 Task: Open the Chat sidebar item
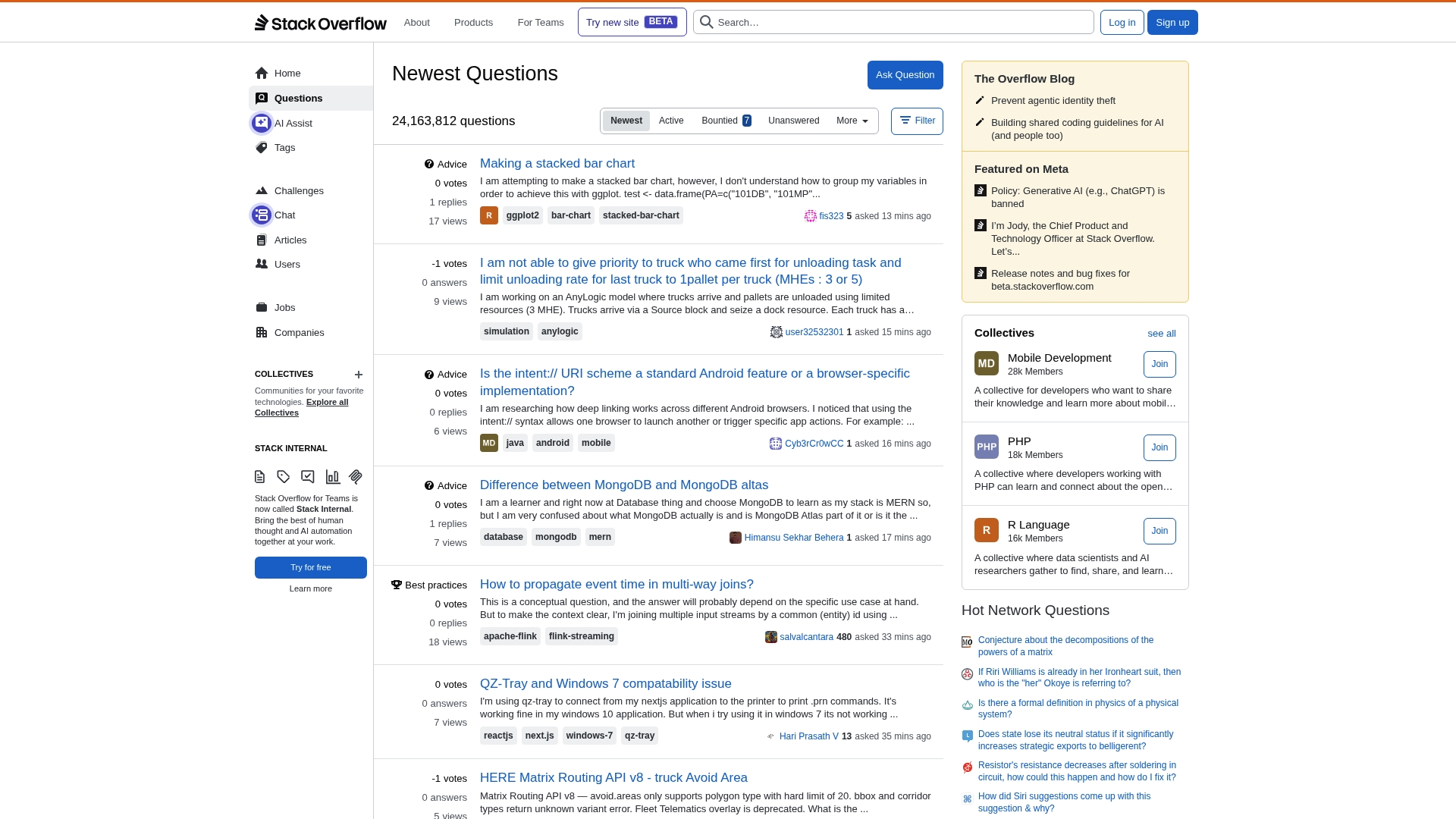[284, 215]
